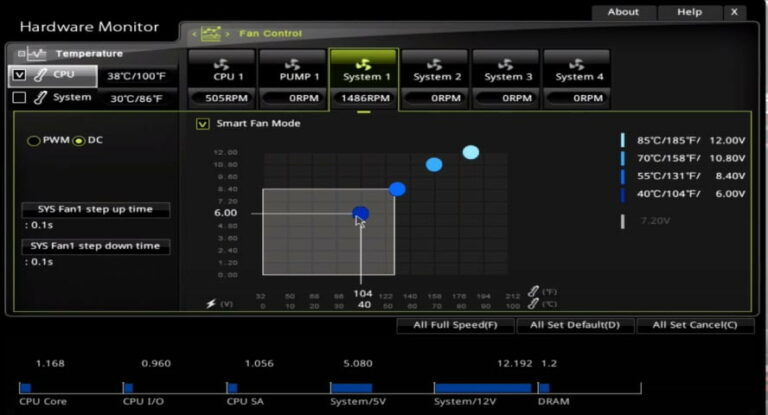
Task: Enable the System temperature checkbox
Action: 19,98
